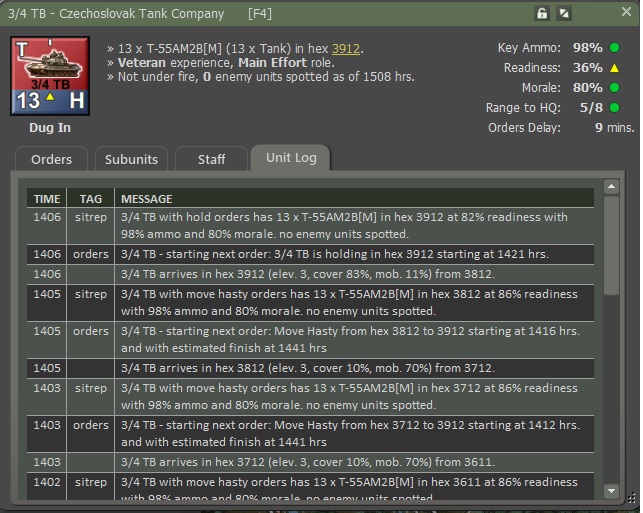This screenshot has width=643, height=513.
Task: Click the Orders Delay 9 mins value
Action: pyautogui.click(x=614, y=128)
